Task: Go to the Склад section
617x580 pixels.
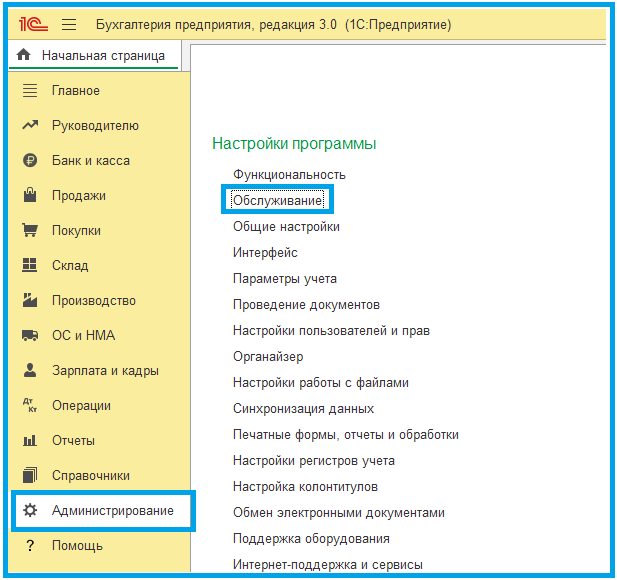Action: click(x=70, y=265)
